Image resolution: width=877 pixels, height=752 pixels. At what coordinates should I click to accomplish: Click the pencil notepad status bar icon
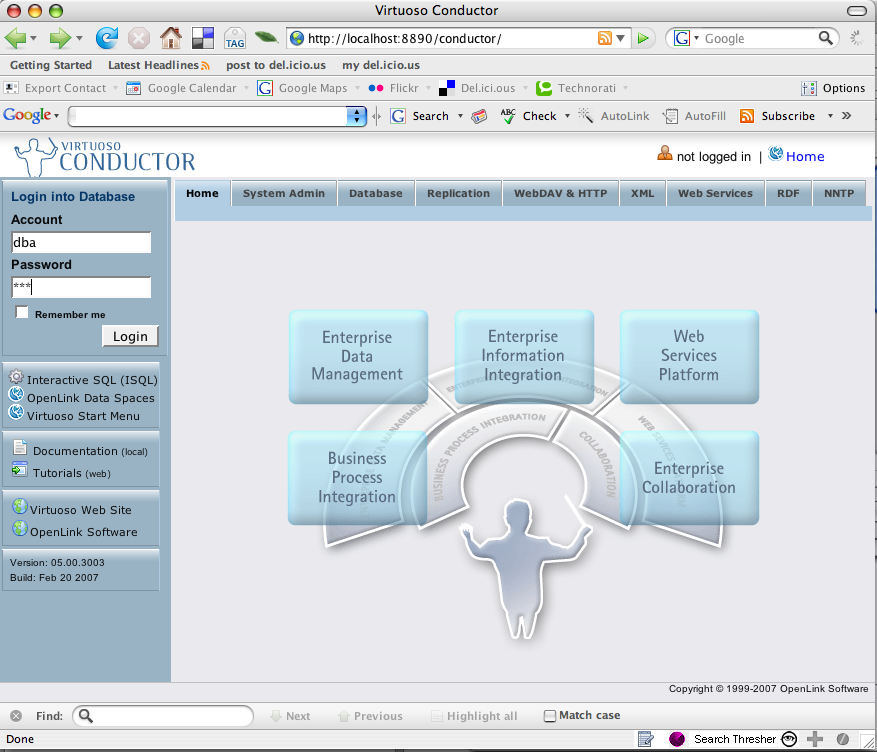tap(645, 739)
